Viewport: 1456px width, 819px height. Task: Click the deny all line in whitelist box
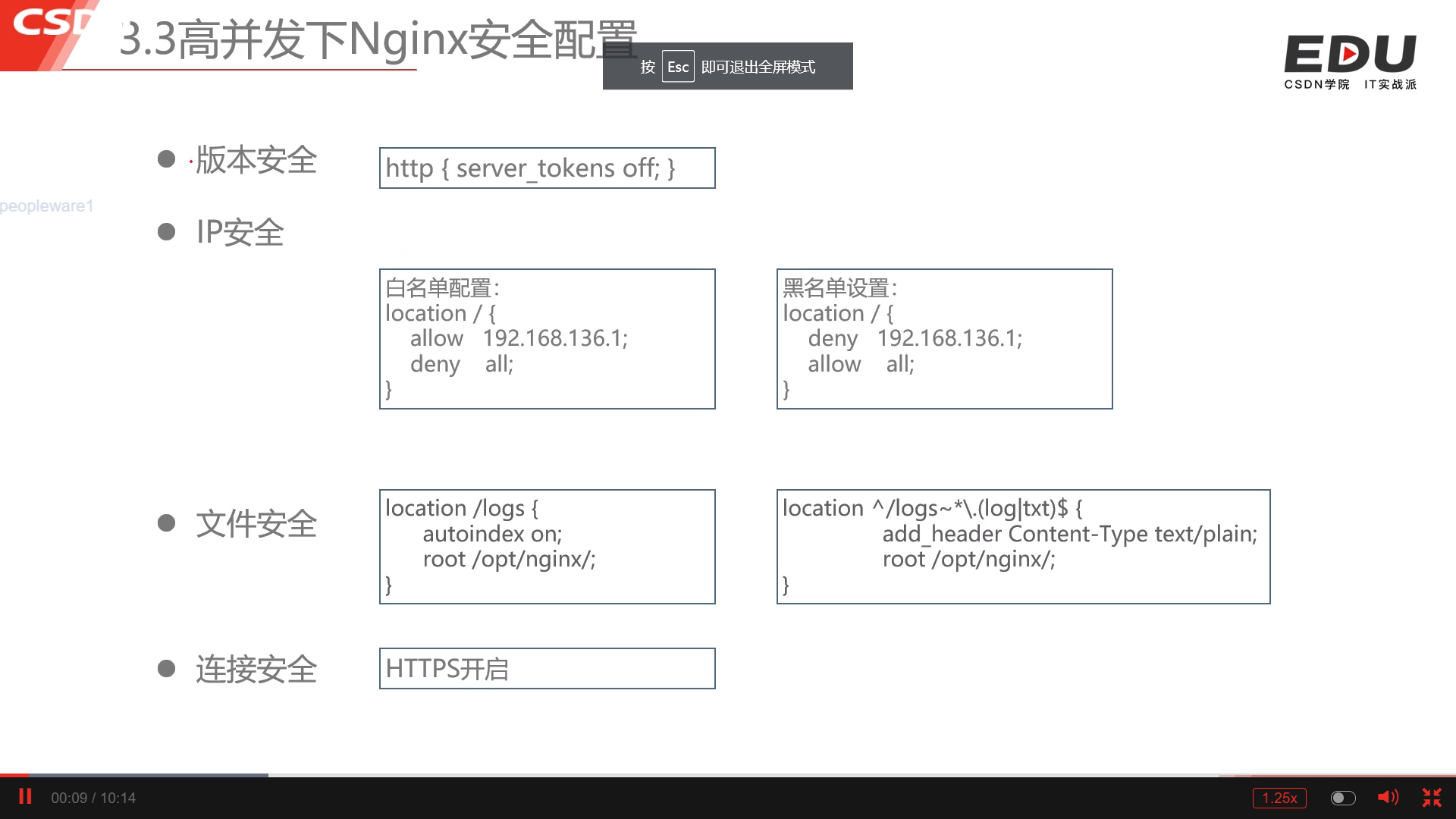(x=462, y=364)
